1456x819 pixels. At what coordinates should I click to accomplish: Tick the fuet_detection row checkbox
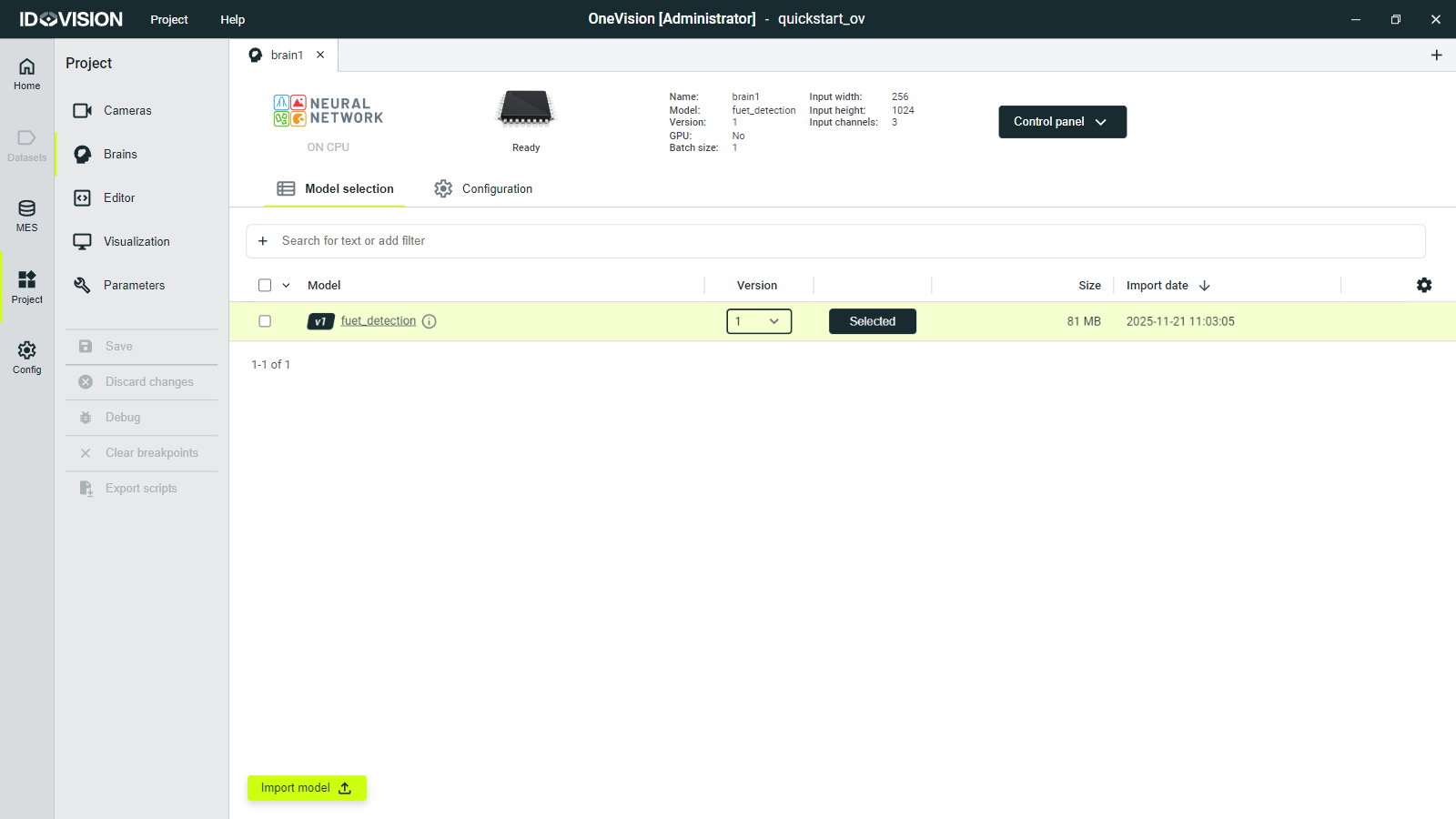click(x=265, y=321)
